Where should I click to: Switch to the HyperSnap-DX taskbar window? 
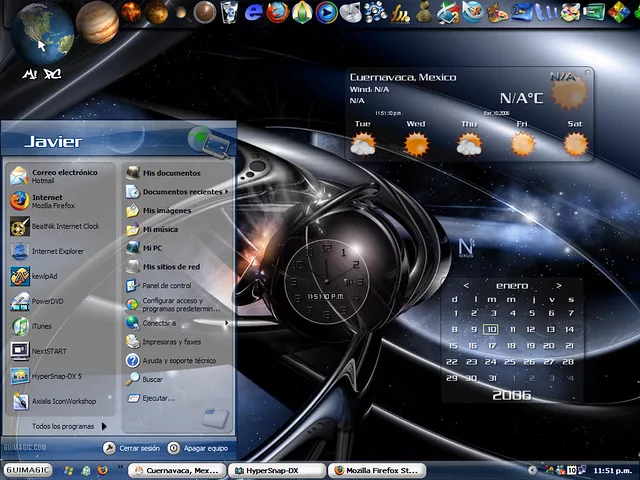pyautogui.click(x=277, y=470)
